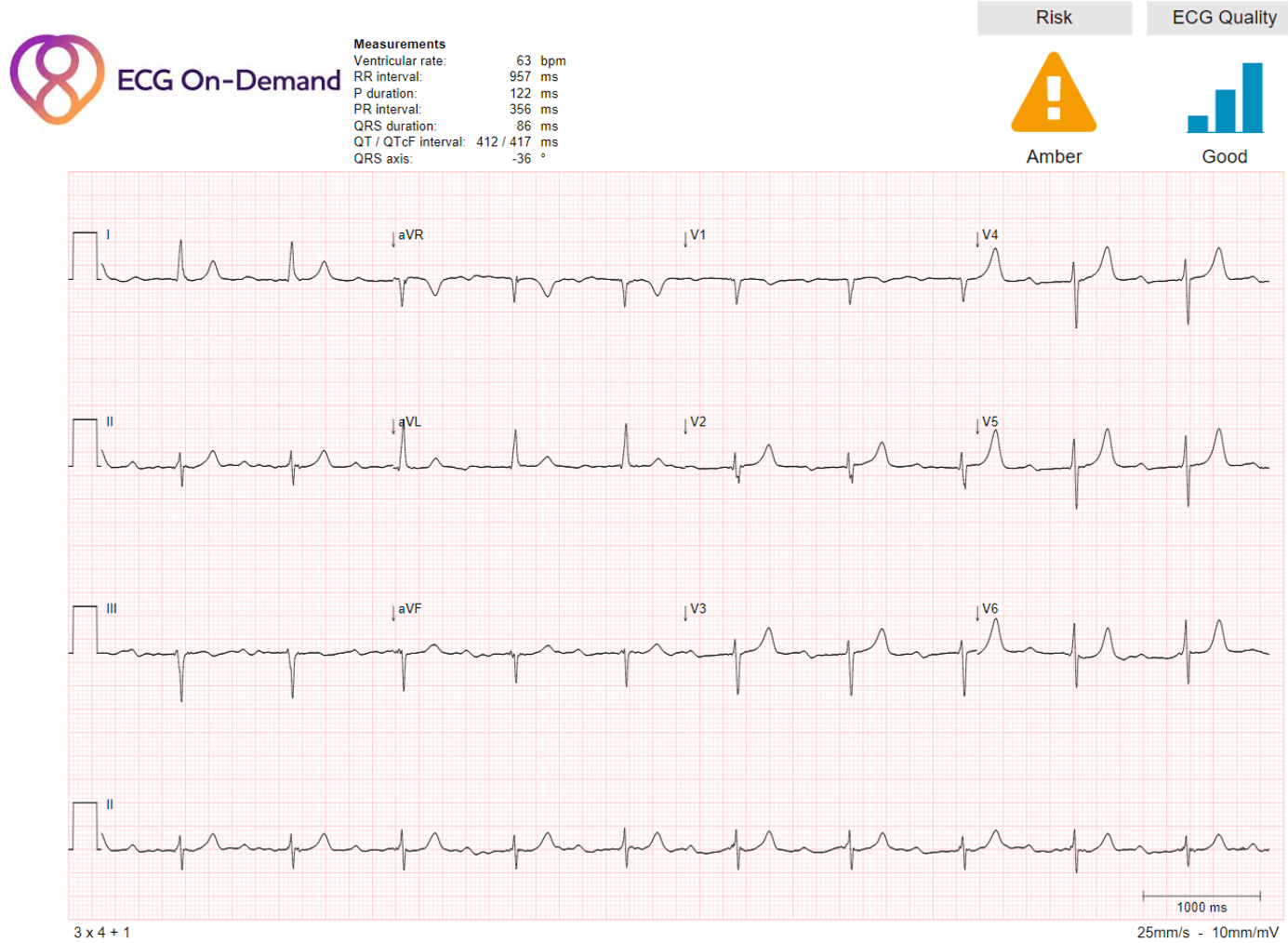Click the V6 lead label
1288x943 pixels.
coord(989,609)
